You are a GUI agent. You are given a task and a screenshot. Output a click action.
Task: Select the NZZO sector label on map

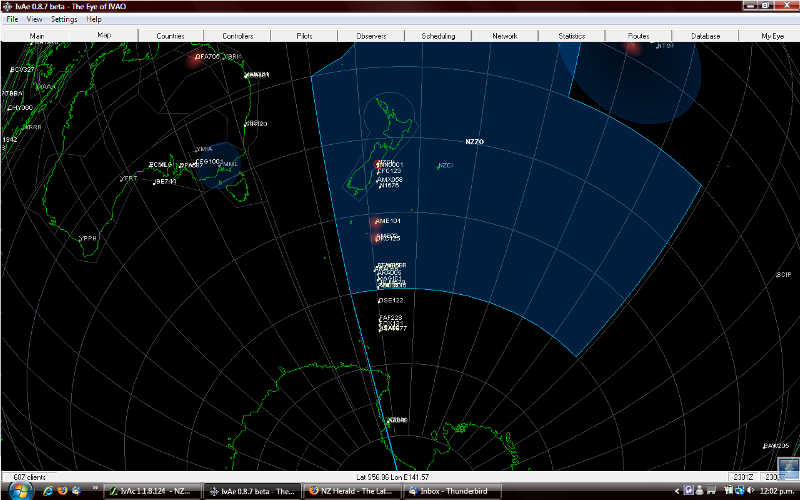[x=474, y=143]
